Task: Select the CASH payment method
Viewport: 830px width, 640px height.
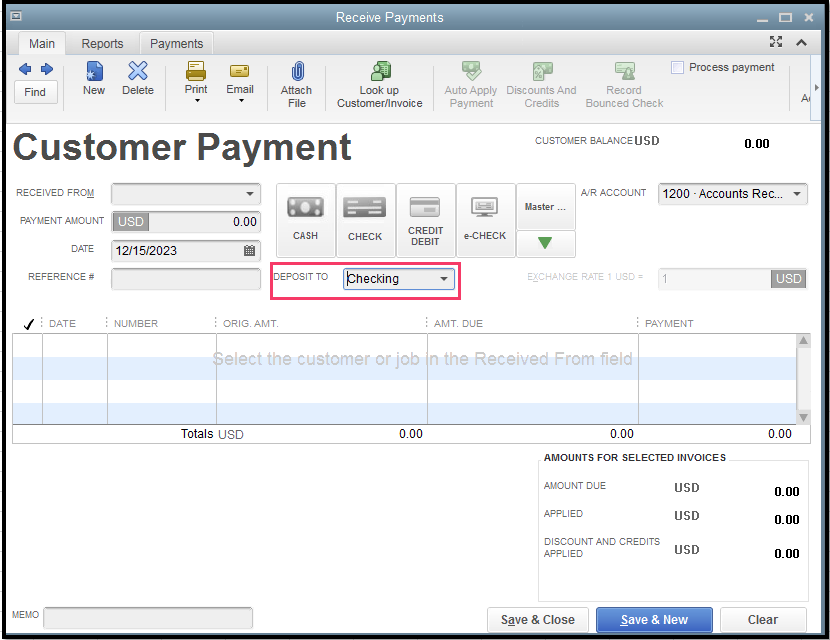Action: point(305,218)
